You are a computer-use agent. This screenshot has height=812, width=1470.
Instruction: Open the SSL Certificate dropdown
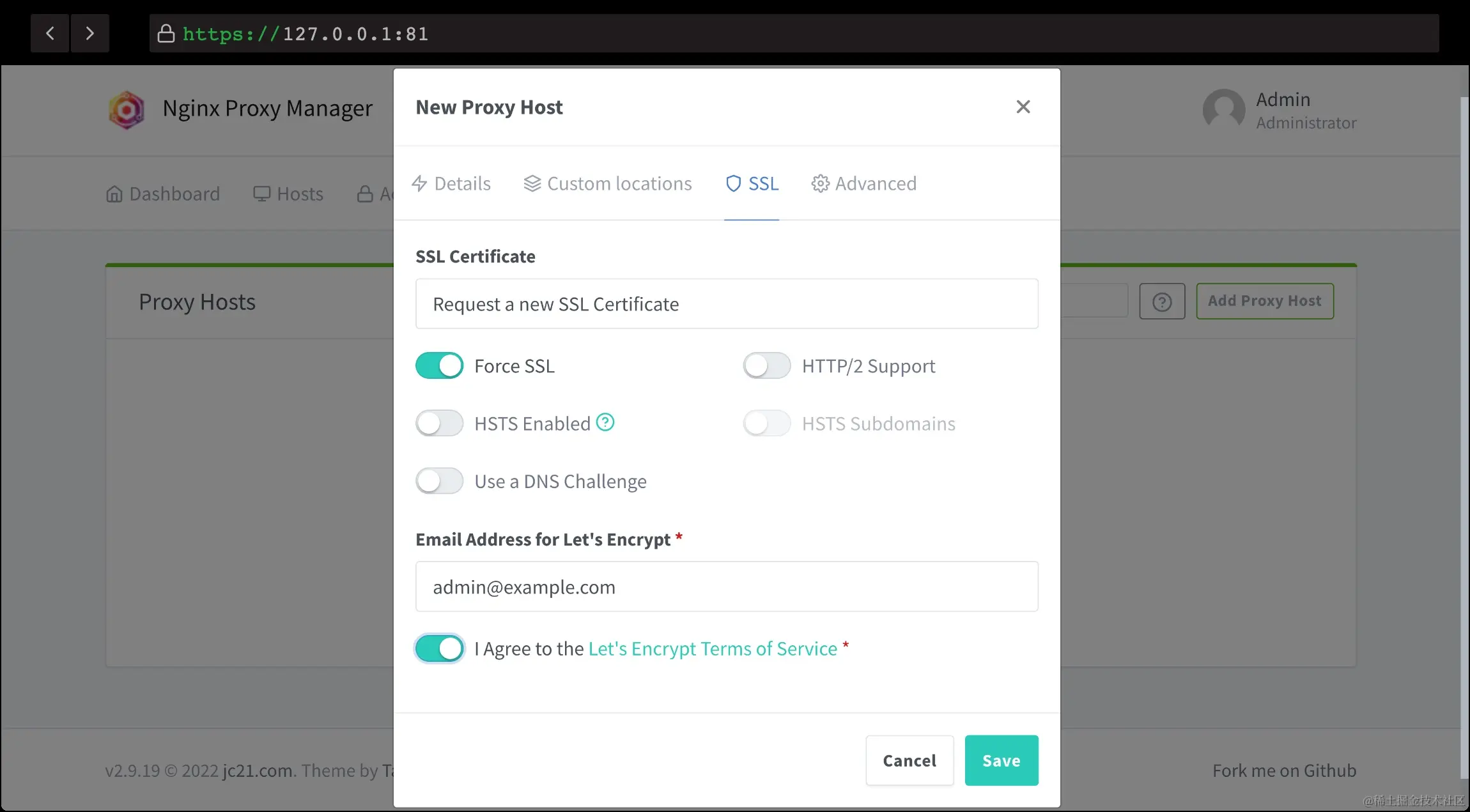click(x=726, y=304)
